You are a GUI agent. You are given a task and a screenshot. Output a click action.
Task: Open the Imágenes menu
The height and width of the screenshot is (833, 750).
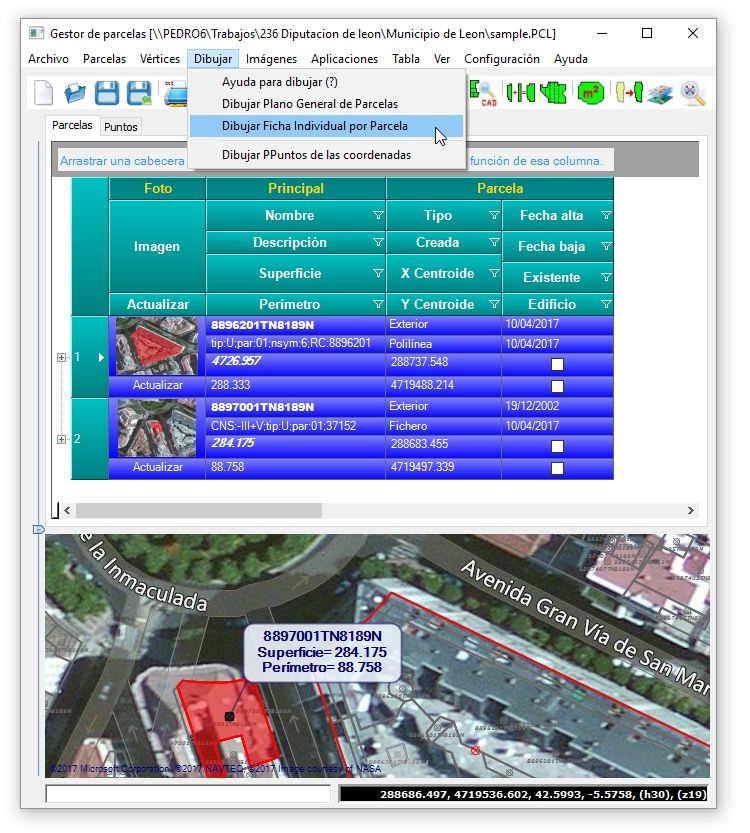point(271,59)
